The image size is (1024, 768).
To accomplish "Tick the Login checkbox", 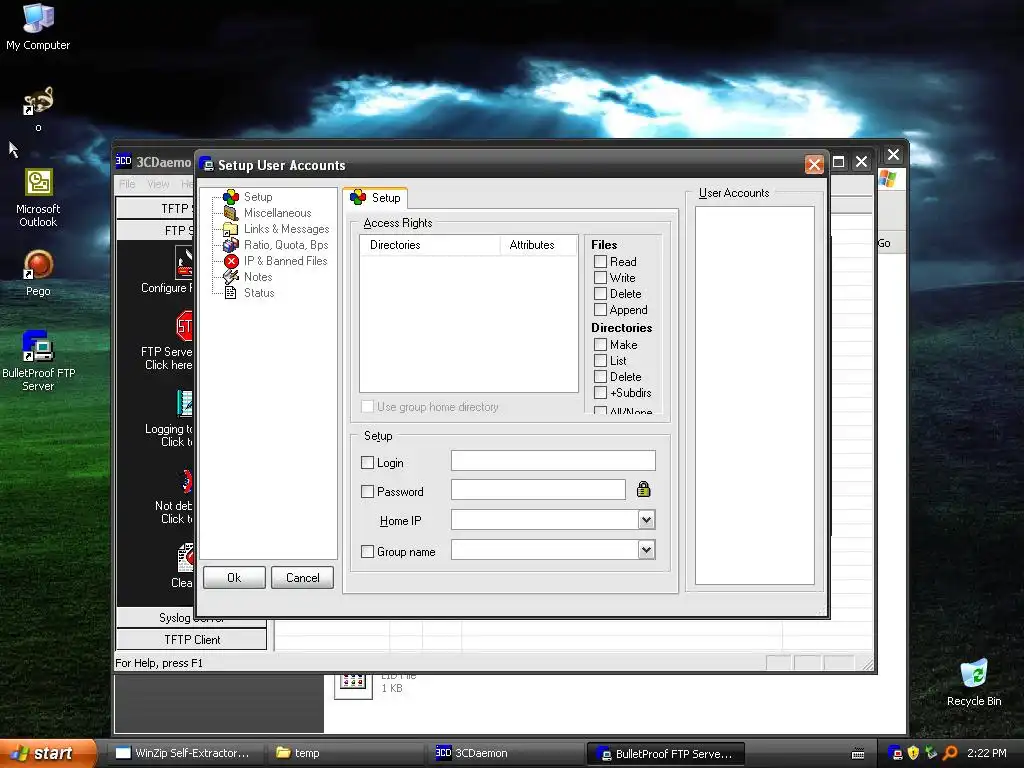I will pyautogui.click(x=367, y=462).
